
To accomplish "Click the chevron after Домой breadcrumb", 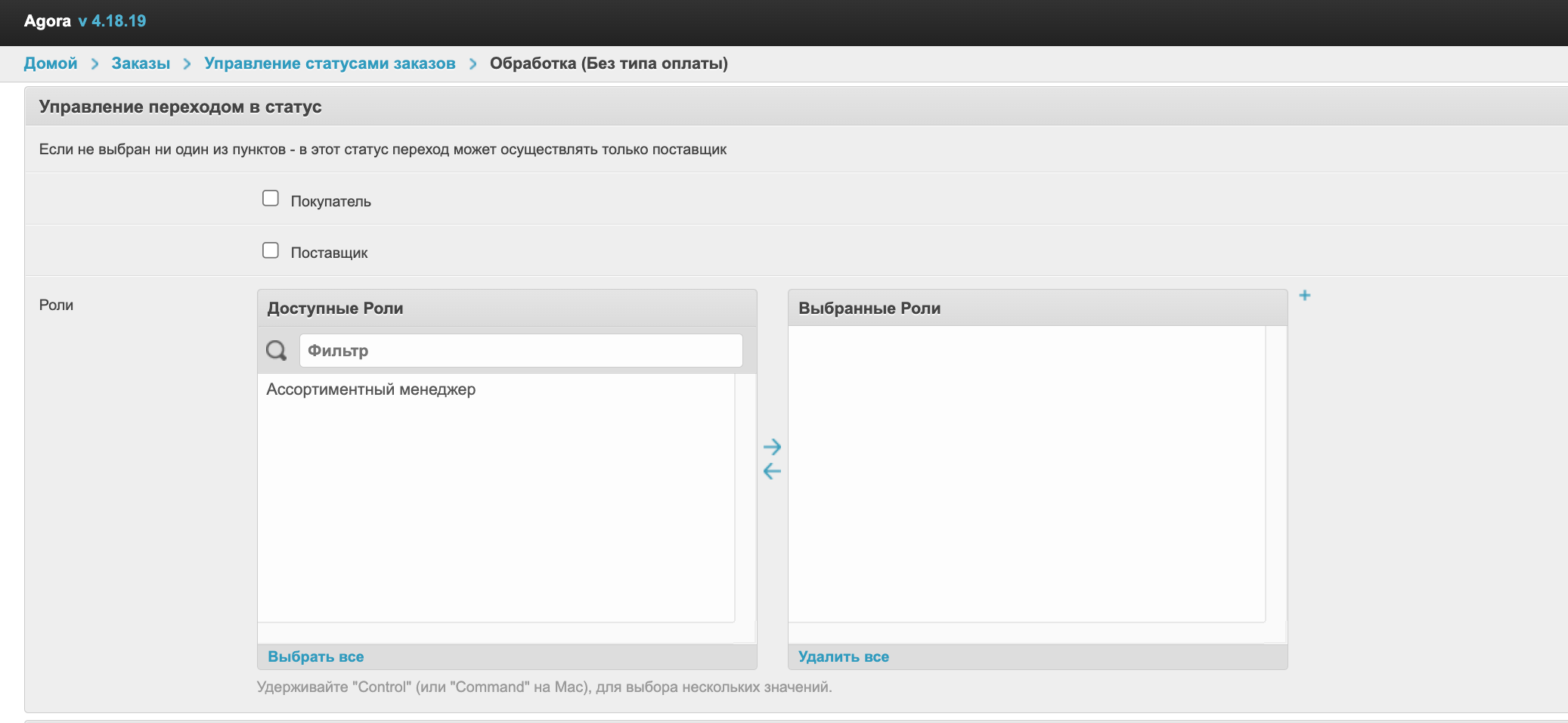I will coord(95,64).
